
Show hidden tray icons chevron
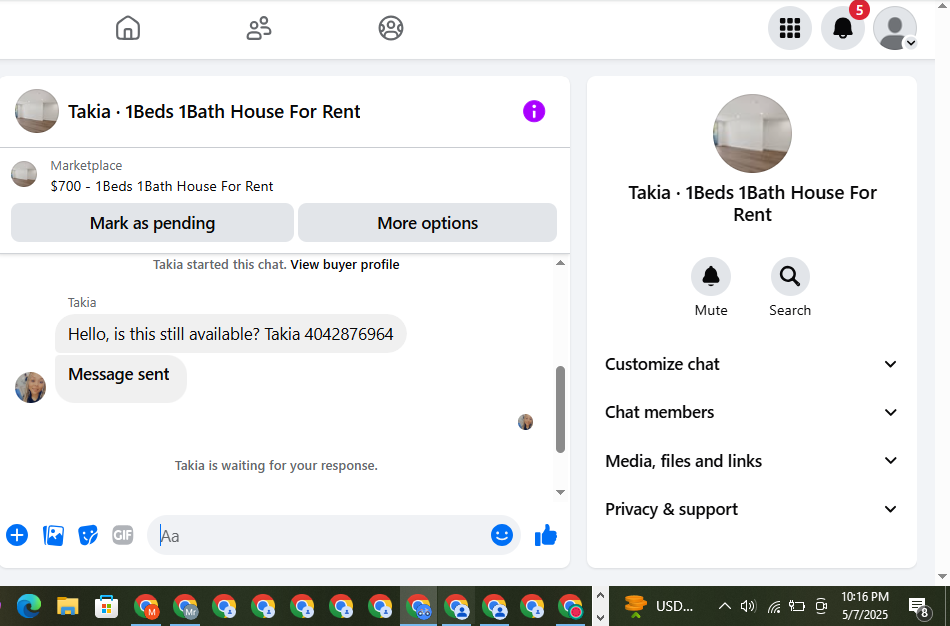click(725, 606)
